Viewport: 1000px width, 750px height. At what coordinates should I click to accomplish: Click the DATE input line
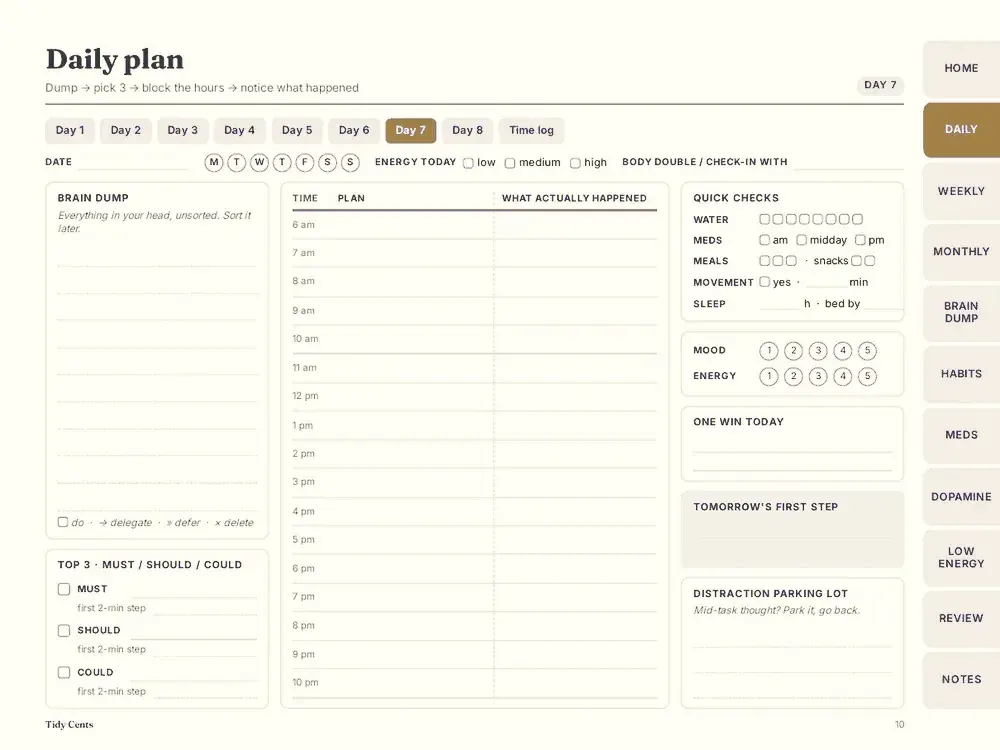[133, 163]
